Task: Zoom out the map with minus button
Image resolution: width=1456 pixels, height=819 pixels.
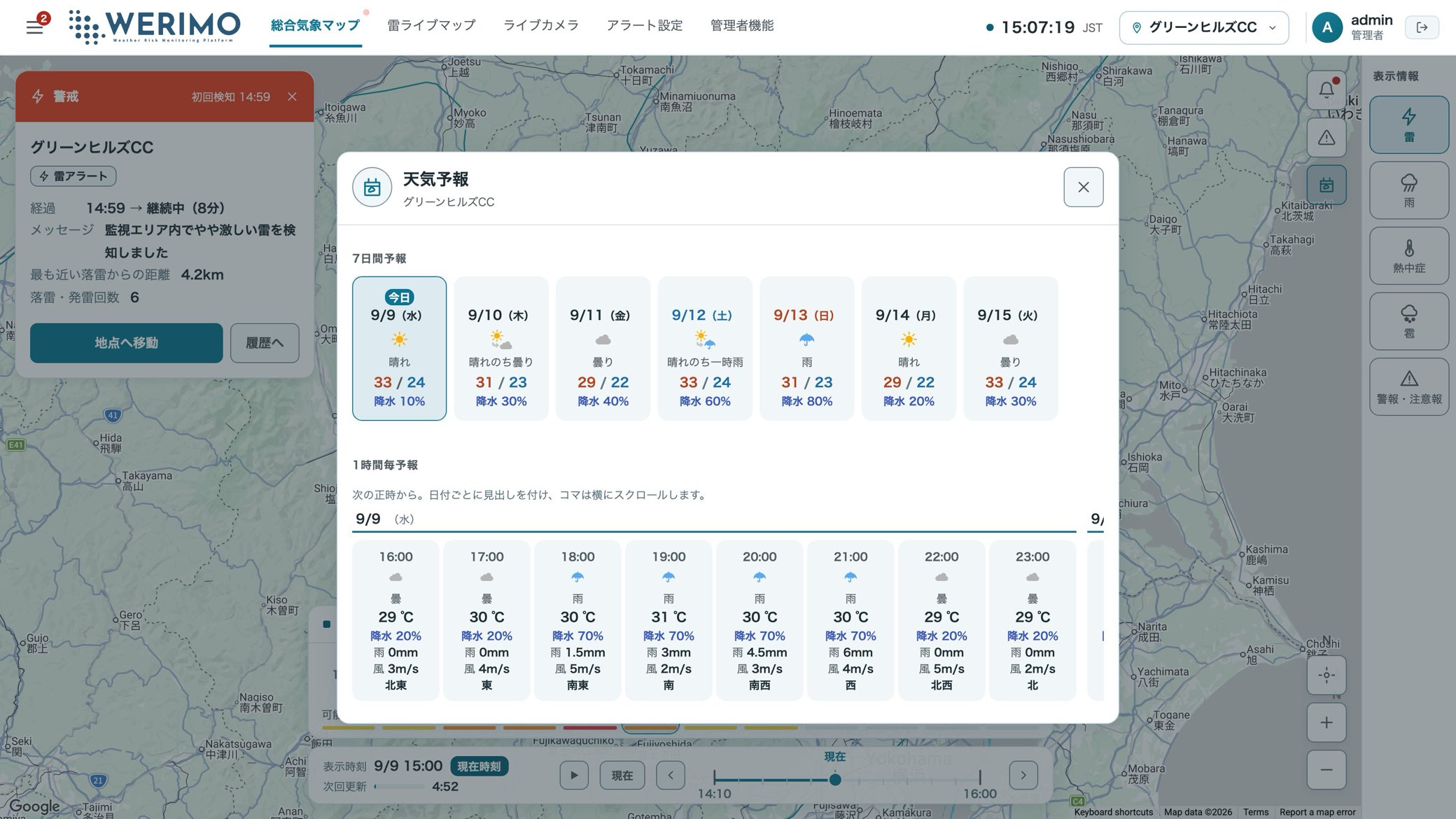Action: [x=1326, y=770]
